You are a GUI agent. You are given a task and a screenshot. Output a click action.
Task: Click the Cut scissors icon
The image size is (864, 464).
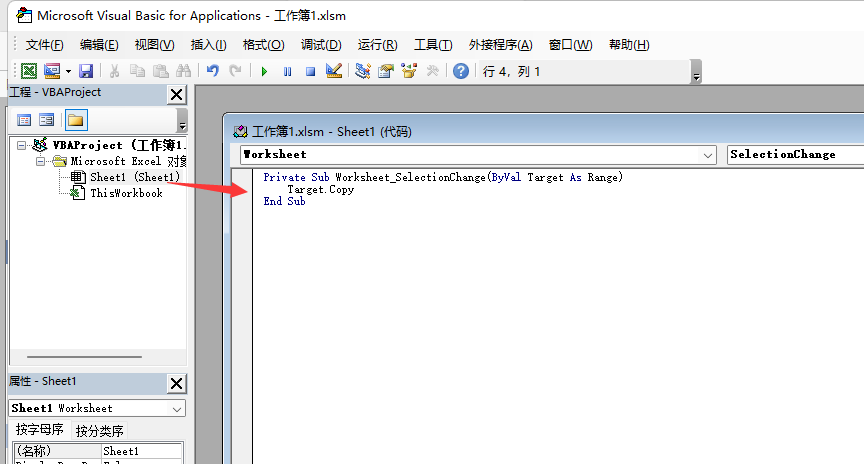tap(114, 71)
